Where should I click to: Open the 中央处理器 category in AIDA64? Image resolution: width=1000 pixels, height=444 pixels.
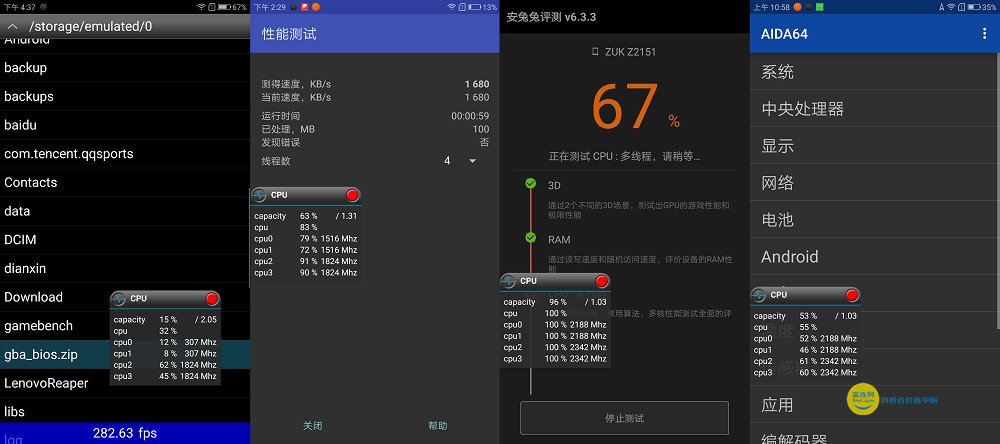875,108
